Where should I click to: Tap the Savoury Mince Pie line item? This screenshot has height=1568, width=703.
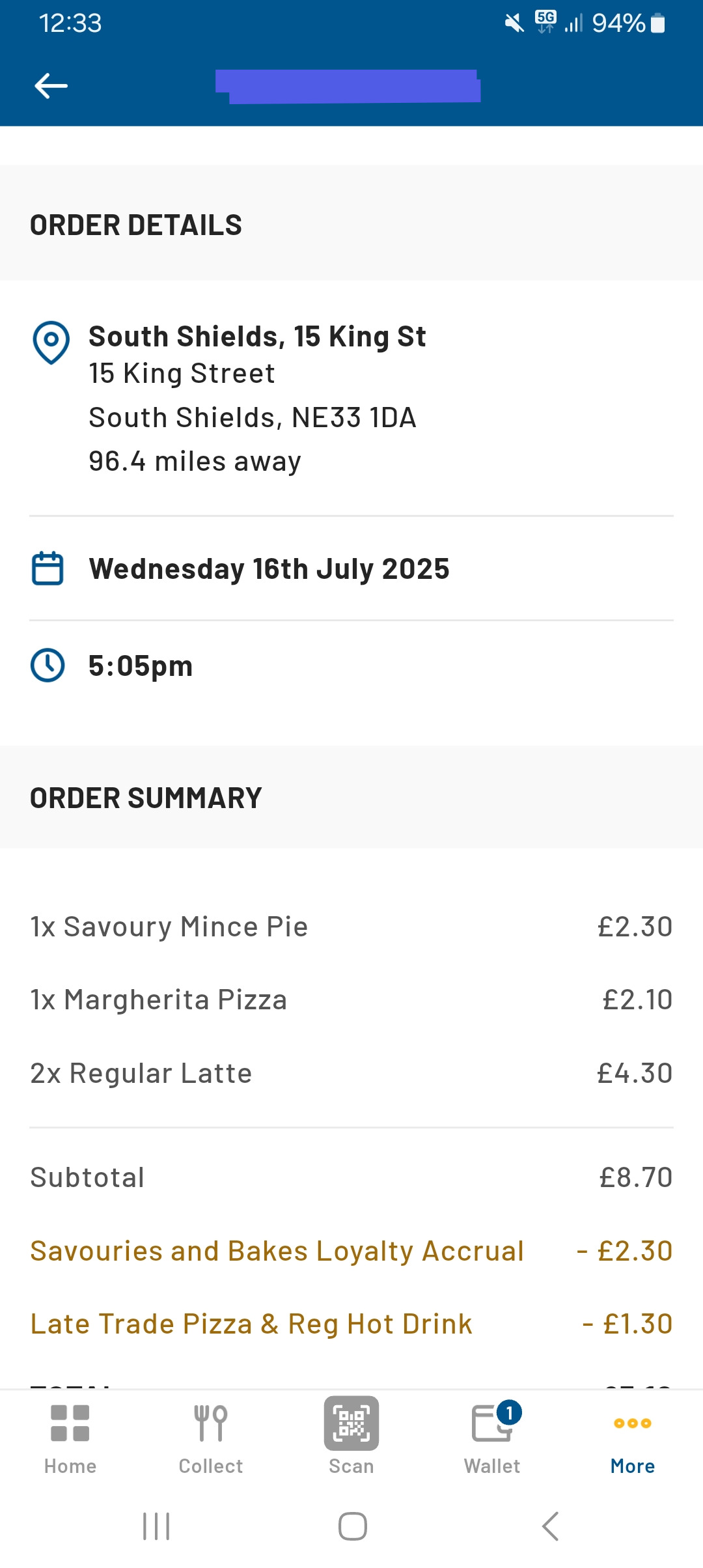click(169, 927)
